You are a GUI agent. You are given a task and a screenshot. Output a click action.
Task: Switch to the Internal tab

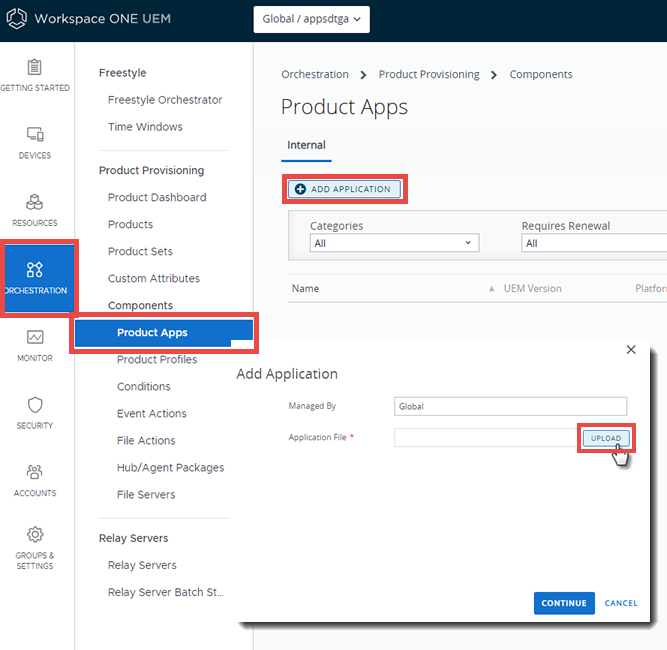306,145
